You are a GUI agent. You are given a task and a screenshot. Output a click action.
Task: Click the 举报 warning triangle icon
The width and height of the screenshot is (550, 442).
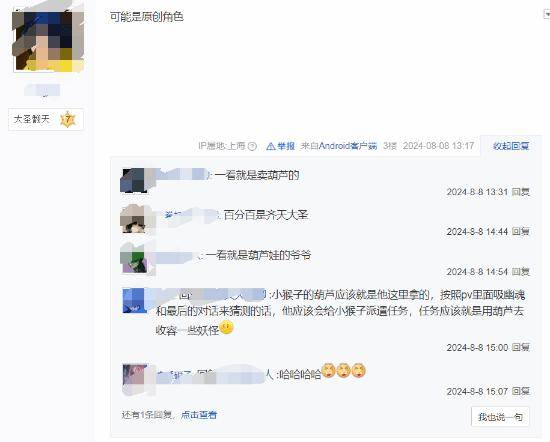tap(270, 146)
